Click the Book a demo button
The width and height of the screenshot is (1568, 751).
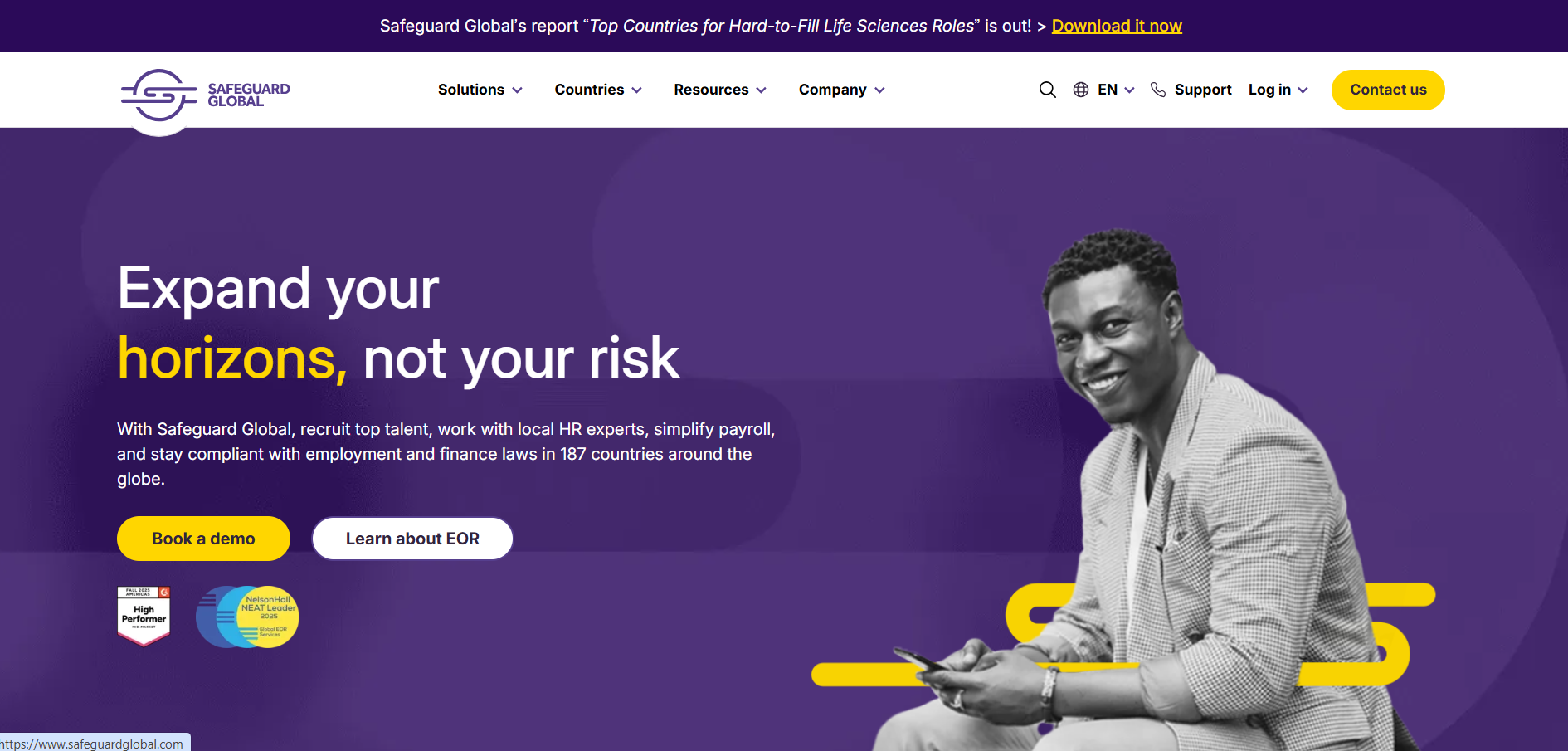pyautogui.click(x=203, y=539)
